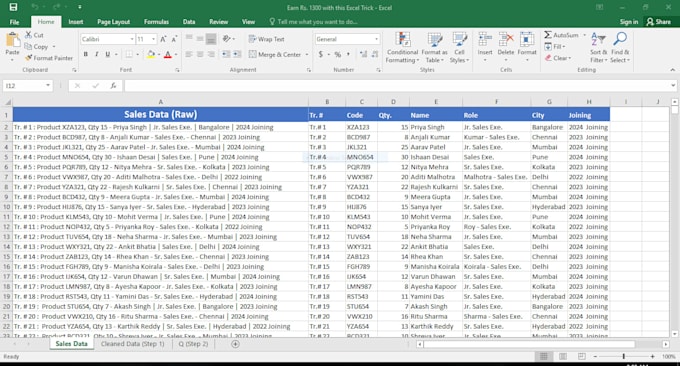
Task: Open Cell Styles gallery
Action: 459,48
